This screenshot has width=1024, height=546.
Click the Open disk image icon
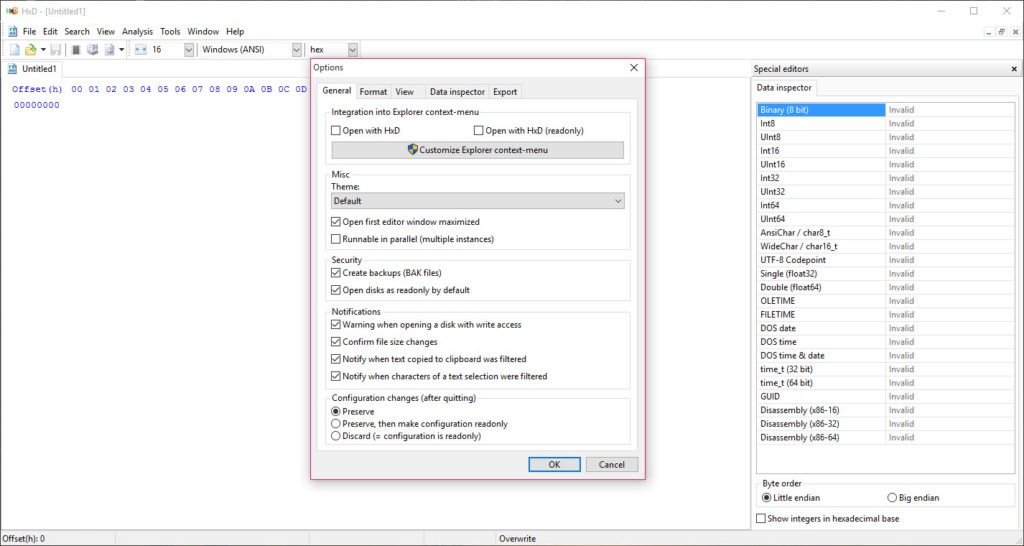point(109,50)
